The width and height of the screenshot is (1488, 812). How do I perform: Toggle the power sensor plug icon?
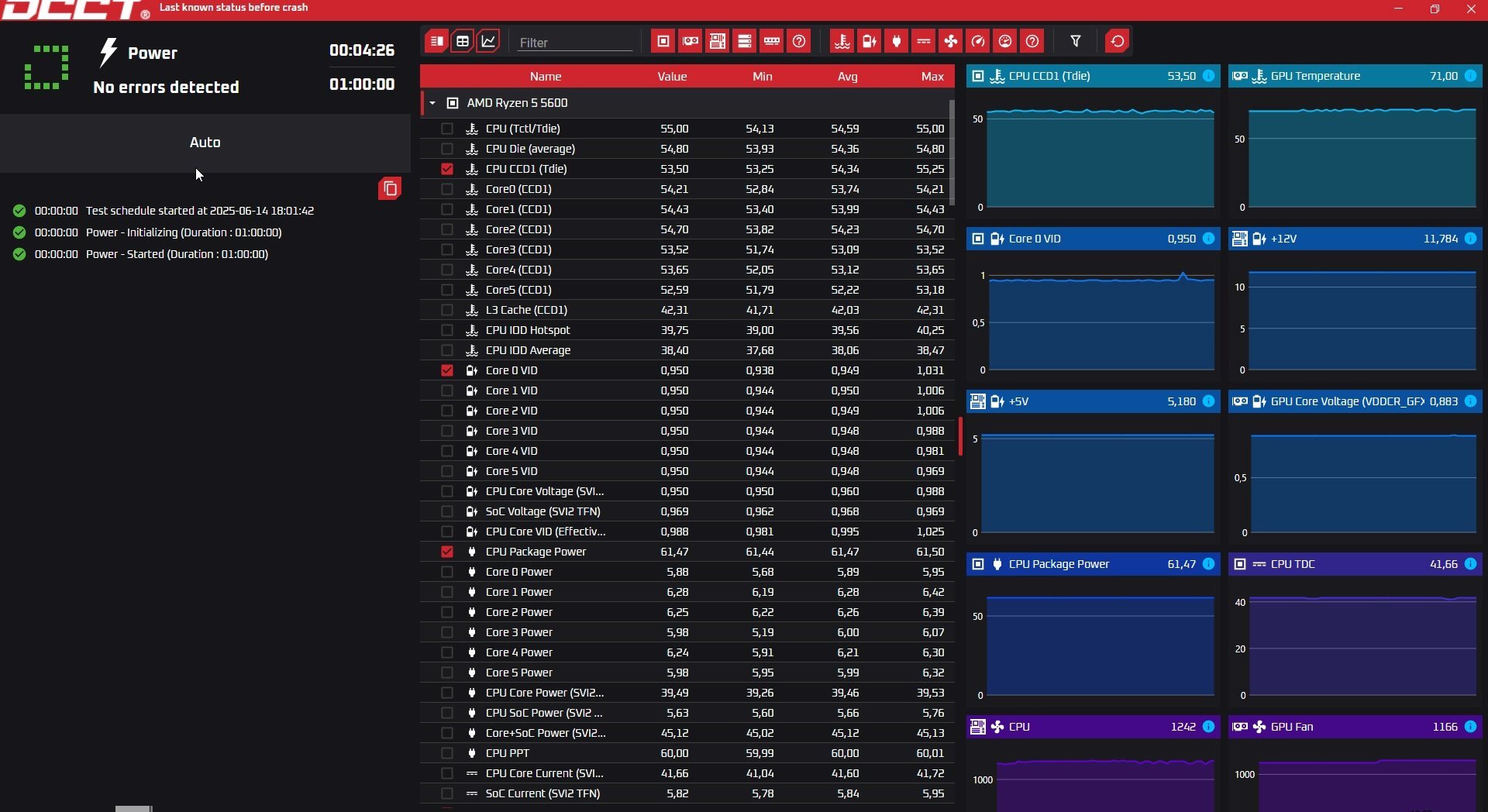[x=897, y=42]
